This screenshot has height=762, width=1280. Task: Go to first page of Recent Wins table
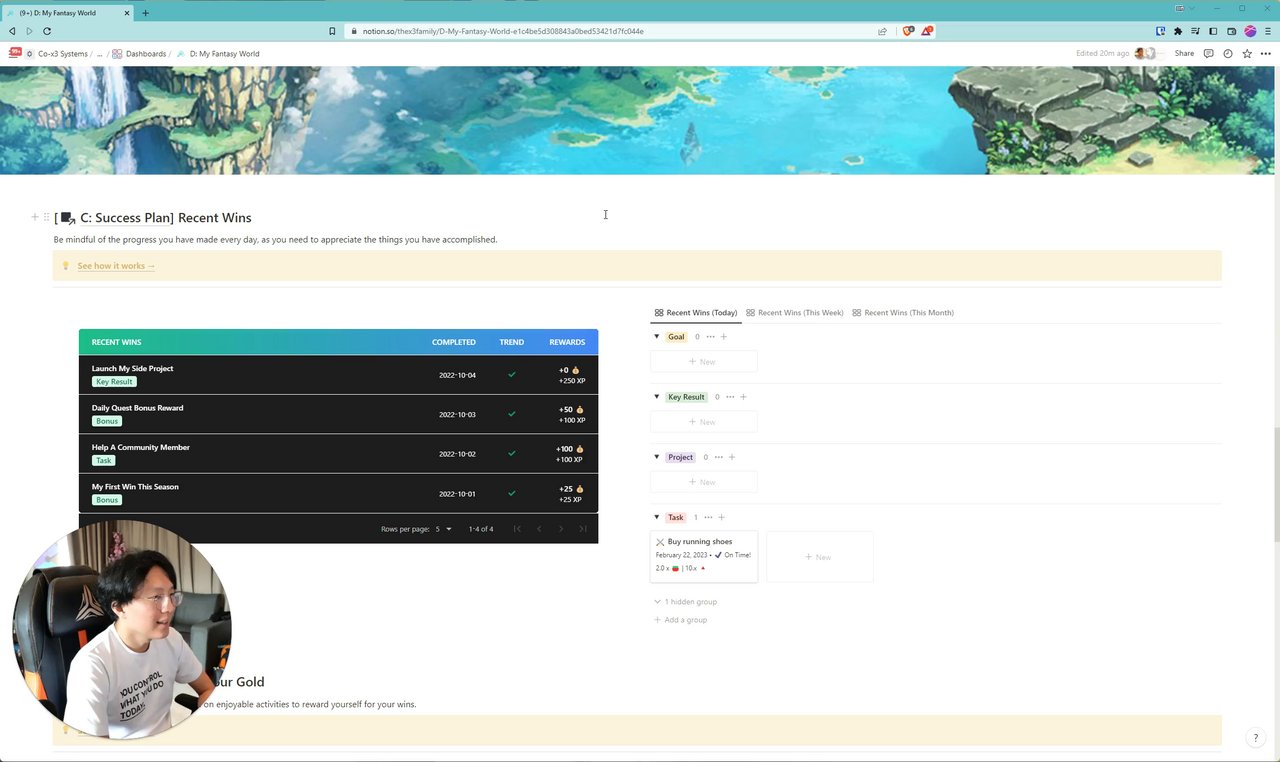coord(517,529)
